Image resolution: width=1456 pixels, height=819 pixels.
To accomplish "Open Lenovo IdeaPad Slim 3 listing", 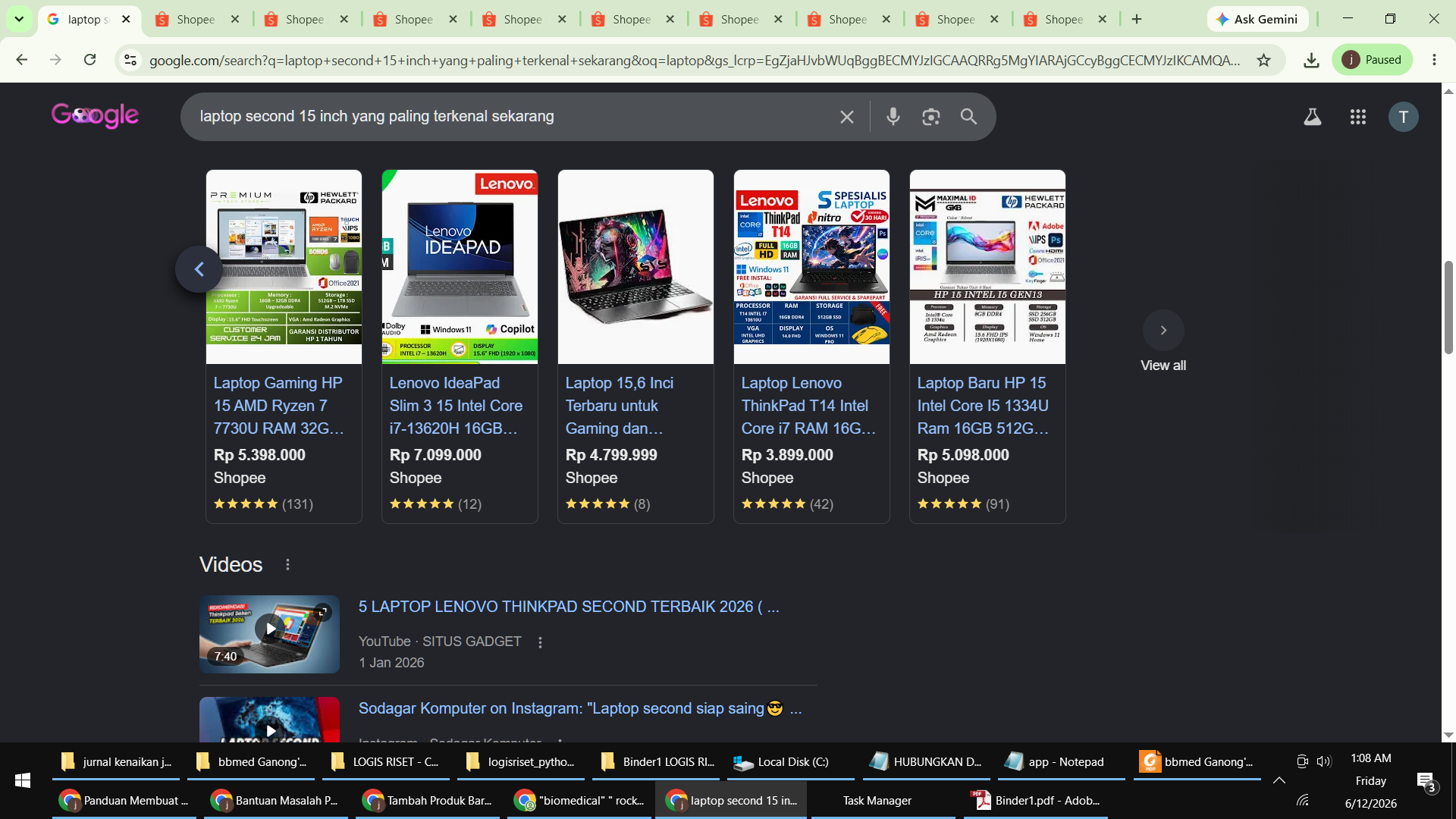I will point(456,406).
